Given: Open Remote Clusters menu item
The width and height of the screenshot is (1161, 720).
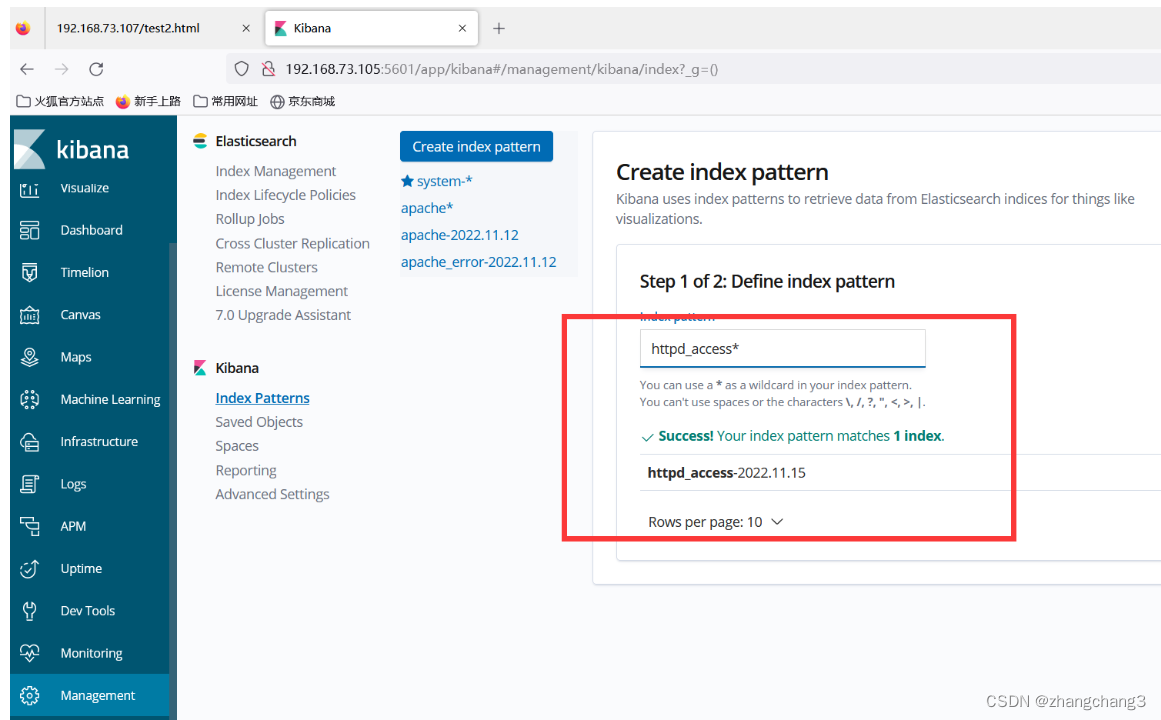Looking at the screenshot, I should click(267, 267).
